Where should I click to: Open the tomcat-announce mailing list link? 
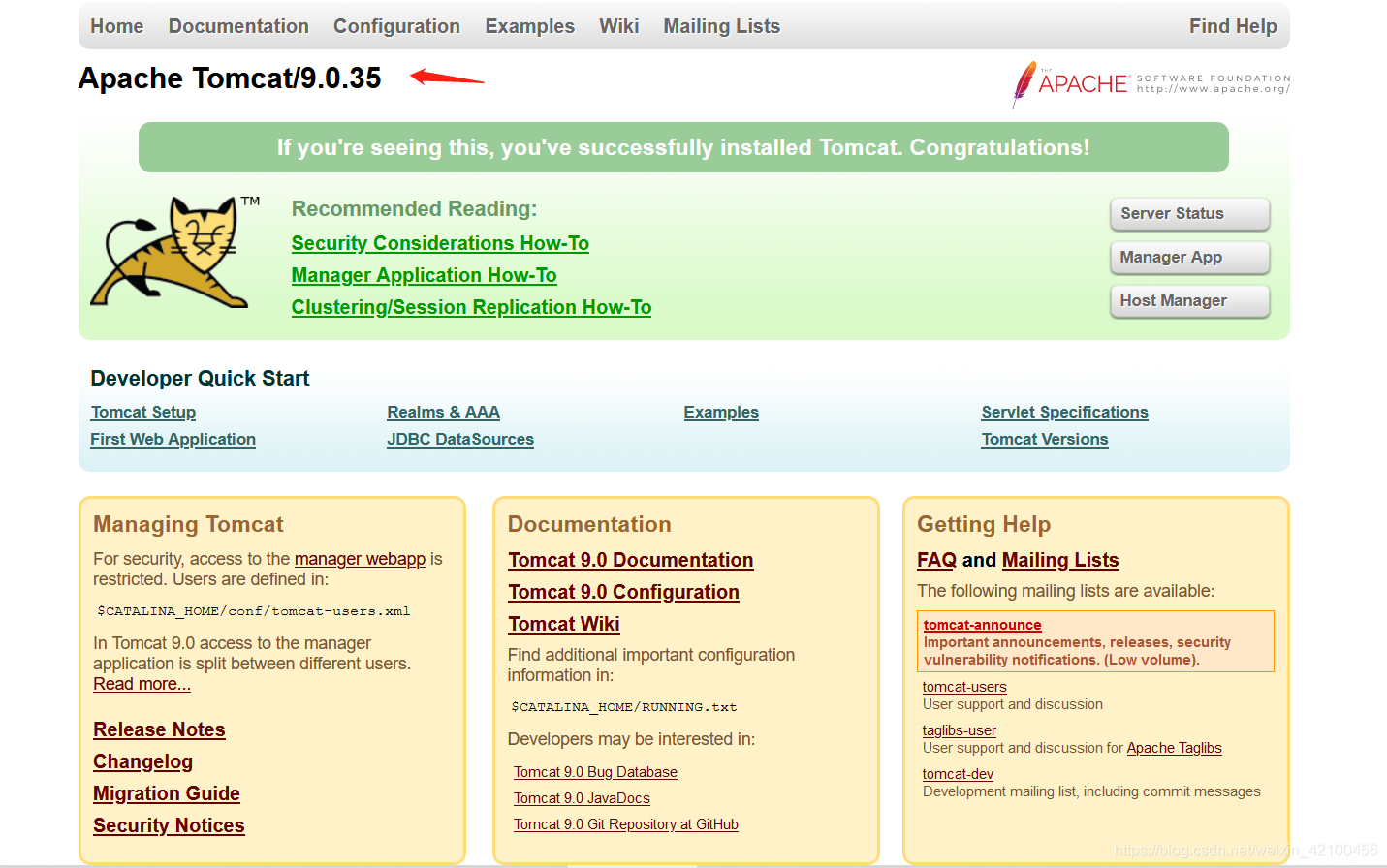(x=982, y=625)
